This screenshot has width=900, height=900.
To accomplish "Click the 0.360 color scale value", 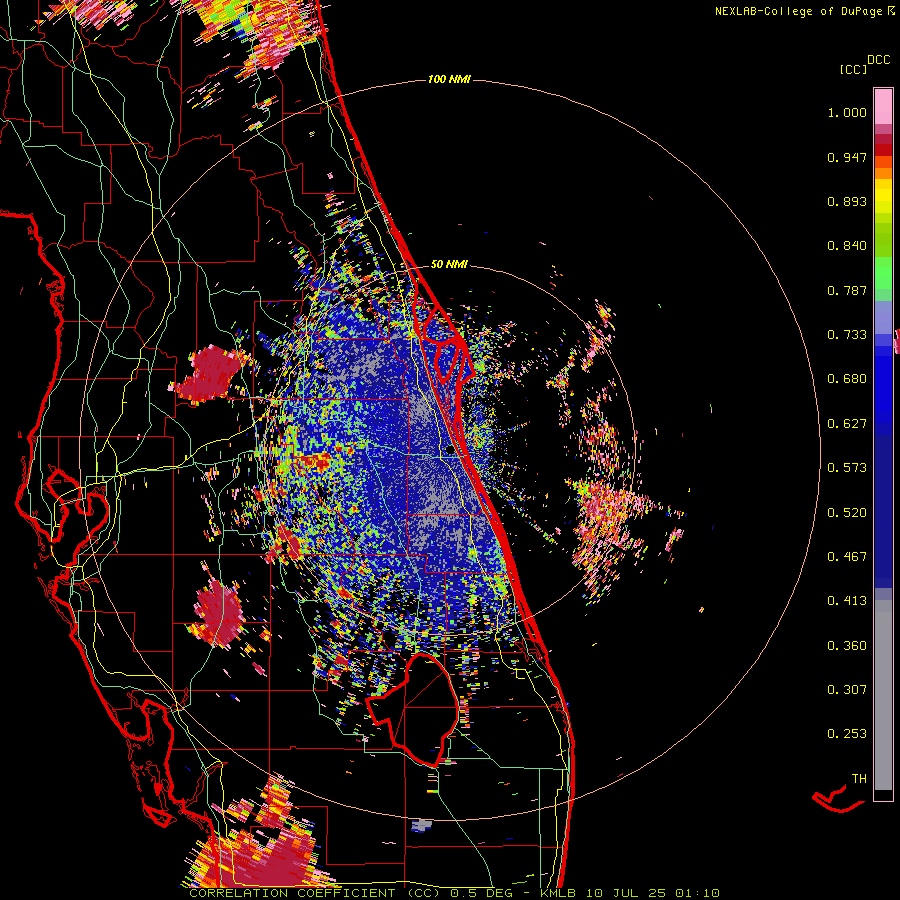I will tap(847, 646).
